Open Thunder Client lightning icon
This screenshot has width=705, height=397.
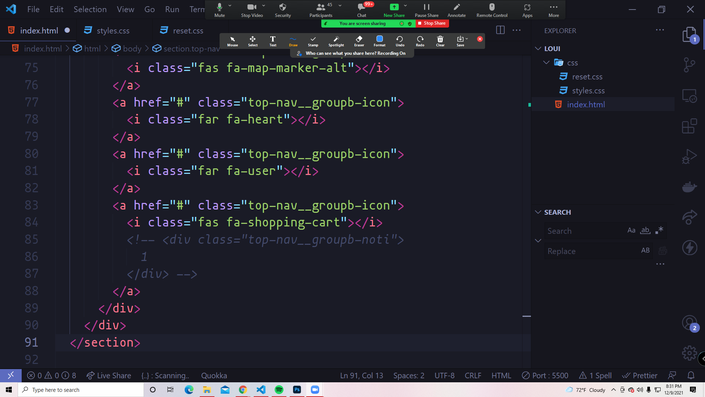pyautogui.click(x=689, y=247)
